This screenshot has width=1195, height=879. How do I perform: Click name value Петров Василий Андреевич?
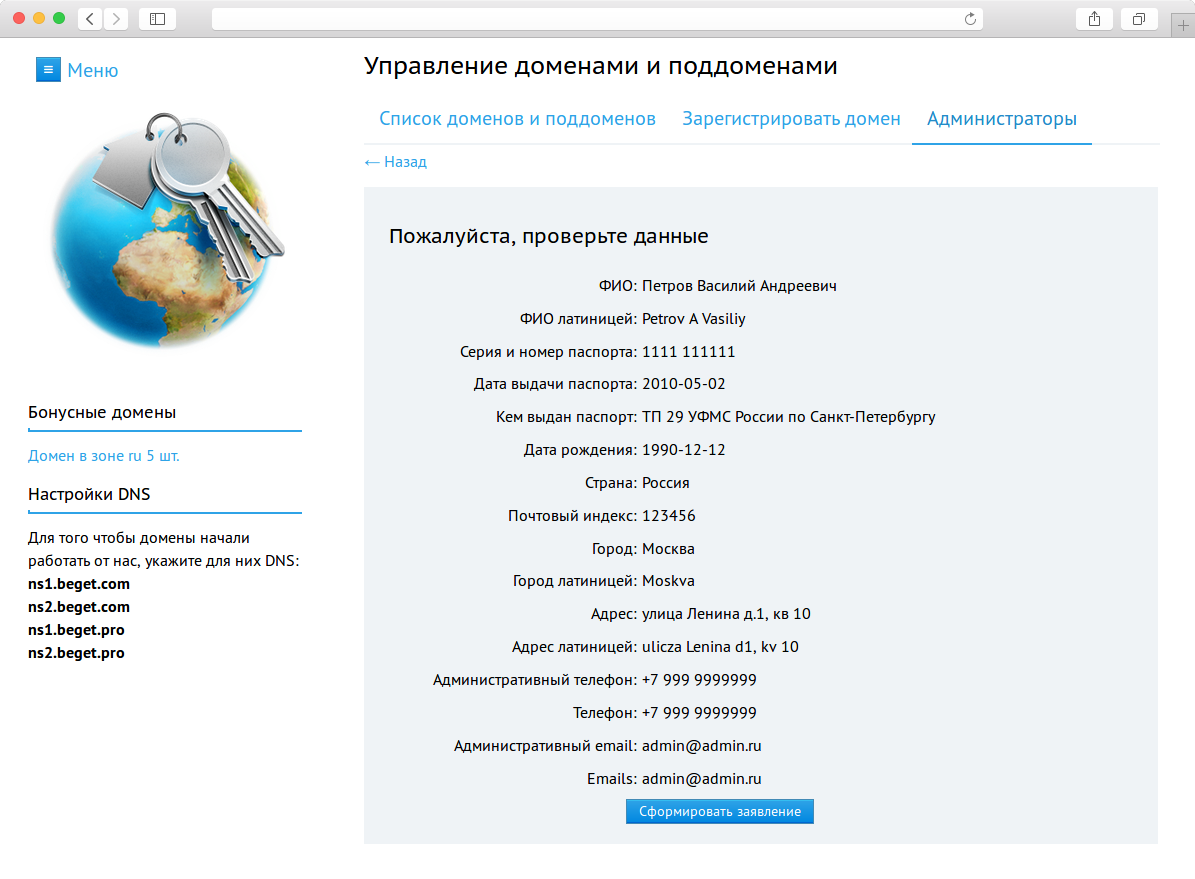[x=739, y=286]
